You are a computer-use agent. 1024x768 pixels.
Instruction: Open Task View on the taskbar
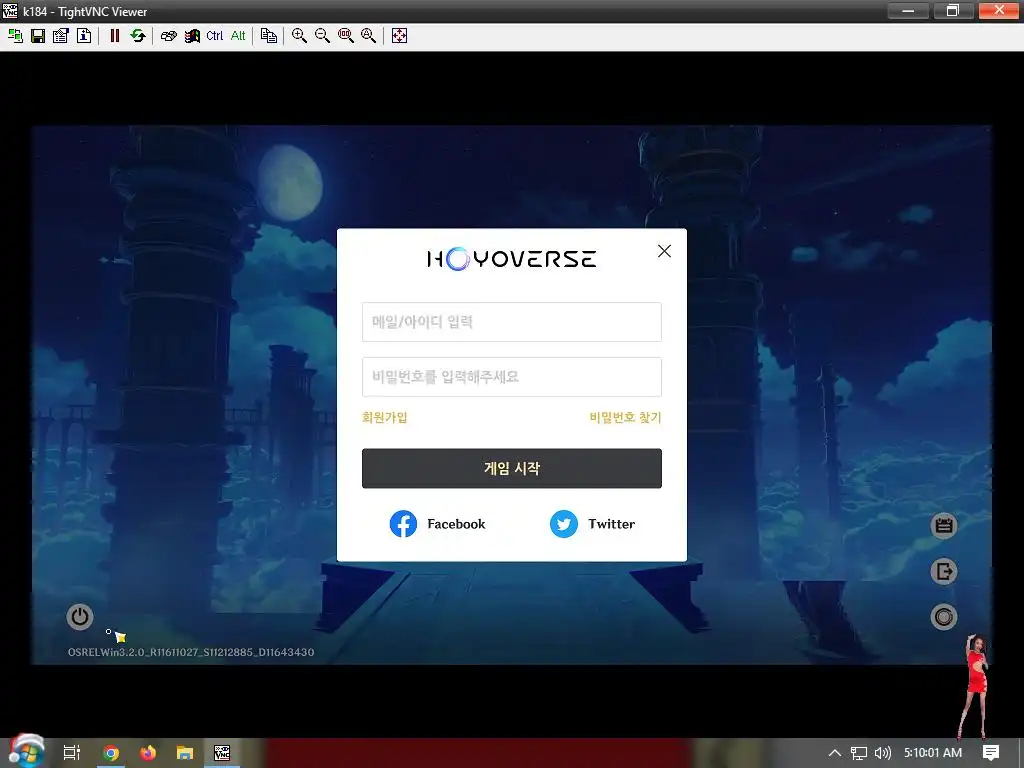72,753
